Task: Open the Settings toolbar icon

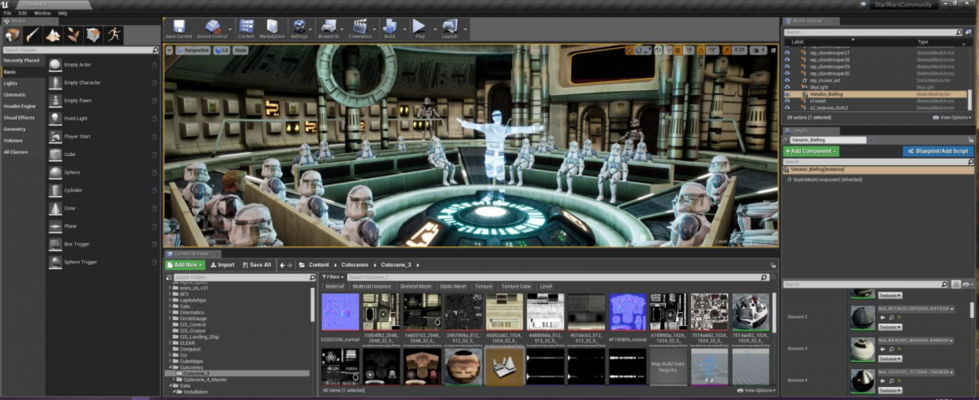Action: (x=299, y=29)
